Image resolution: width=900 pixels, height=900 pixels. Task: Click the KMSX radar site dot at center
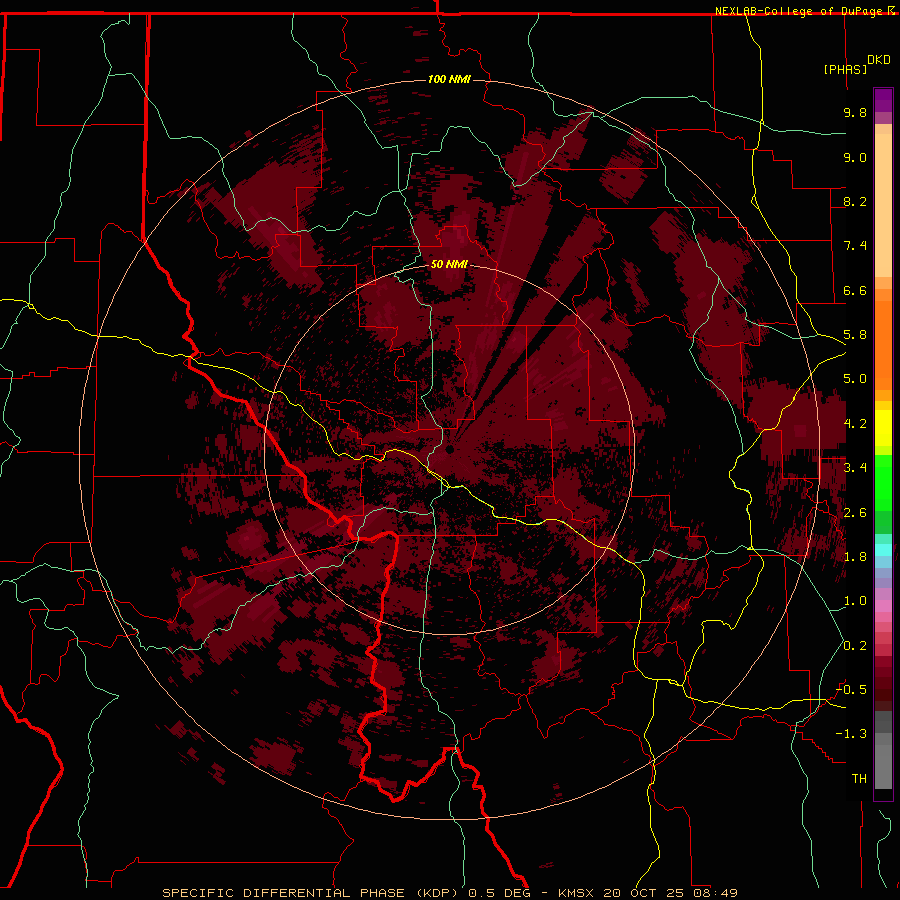tap(450, 450)
